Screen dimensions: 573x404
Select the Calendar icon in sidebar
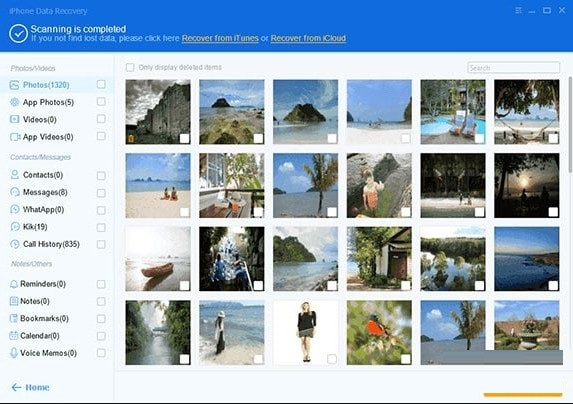point(14,335)
